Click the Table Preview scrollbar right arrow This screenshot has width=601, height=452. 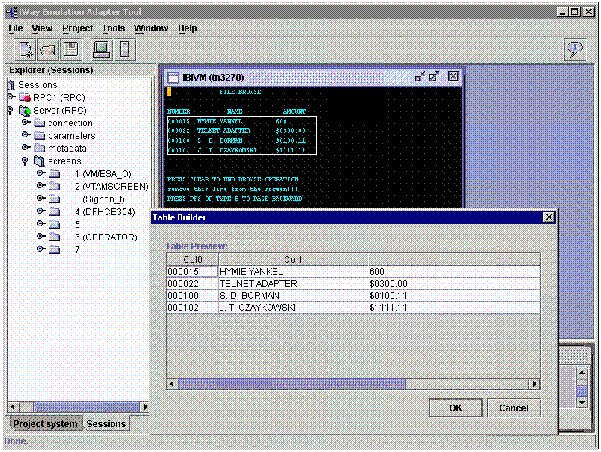click(534, 384)
